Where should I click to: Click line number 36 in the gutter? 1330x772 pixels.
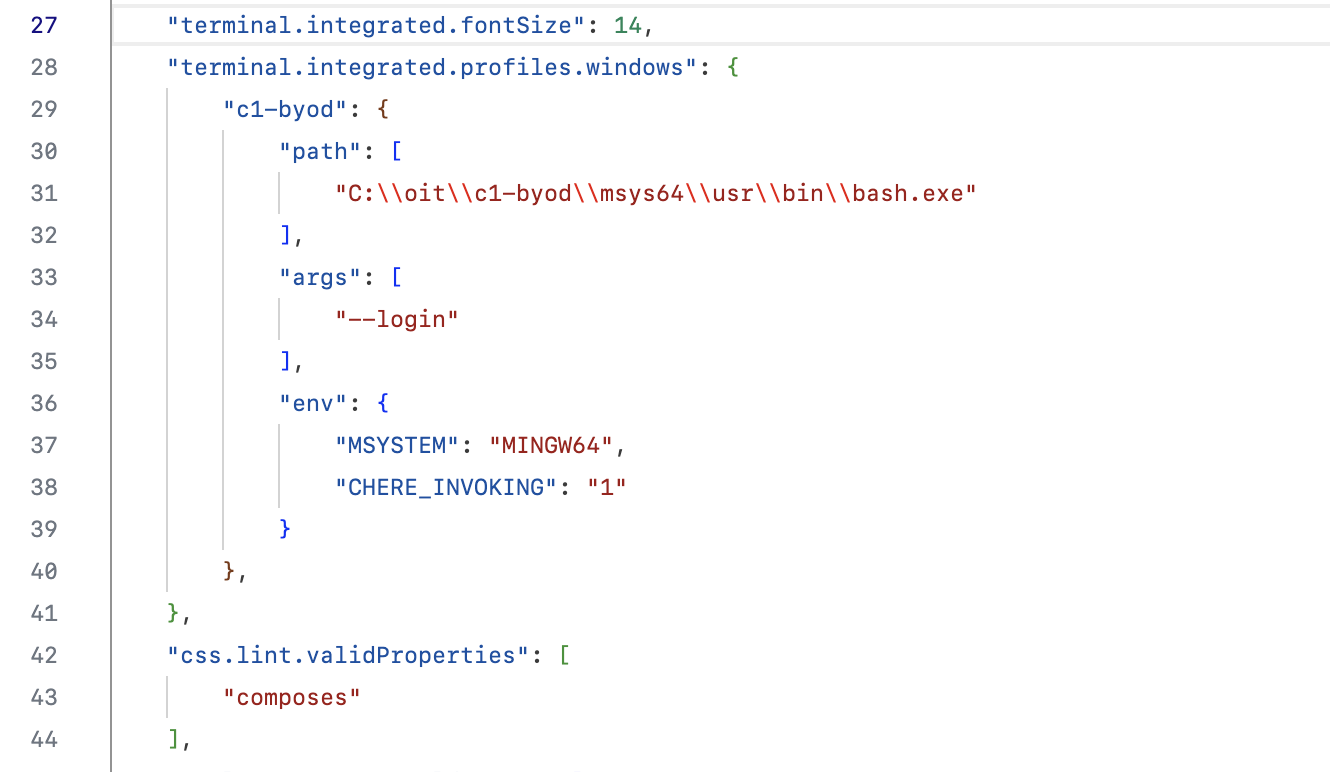[44, 403]
